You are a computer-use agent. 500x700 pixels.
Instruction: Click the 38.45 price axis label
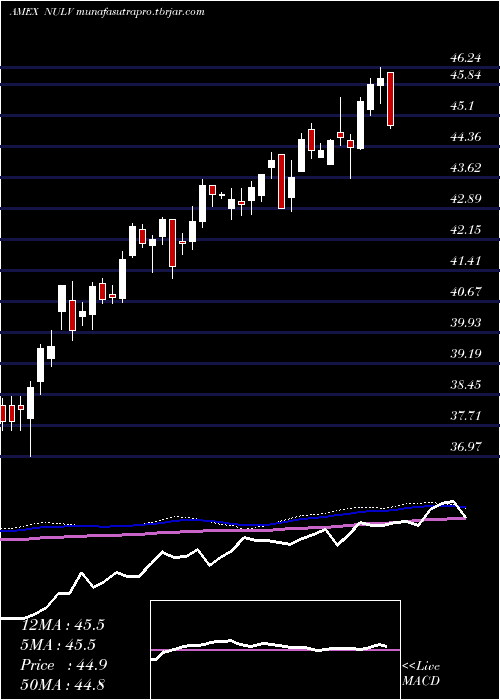466,384
